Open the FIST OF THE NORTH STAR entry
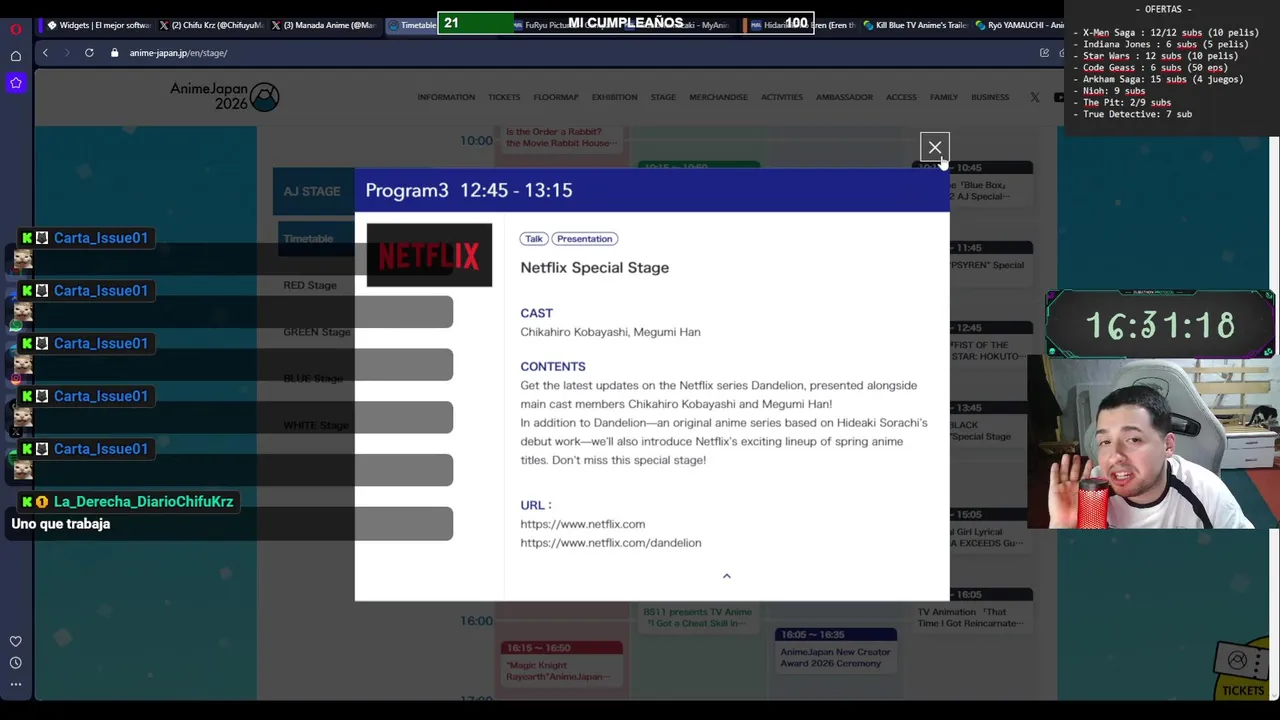This screenshot has width=1280, height=720. click(991, 345)
